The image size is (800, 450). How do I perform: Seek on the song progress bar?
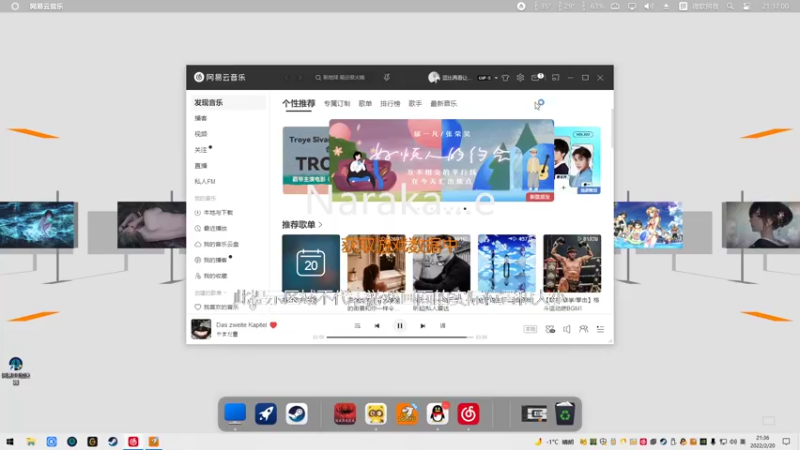coord(399,337)
